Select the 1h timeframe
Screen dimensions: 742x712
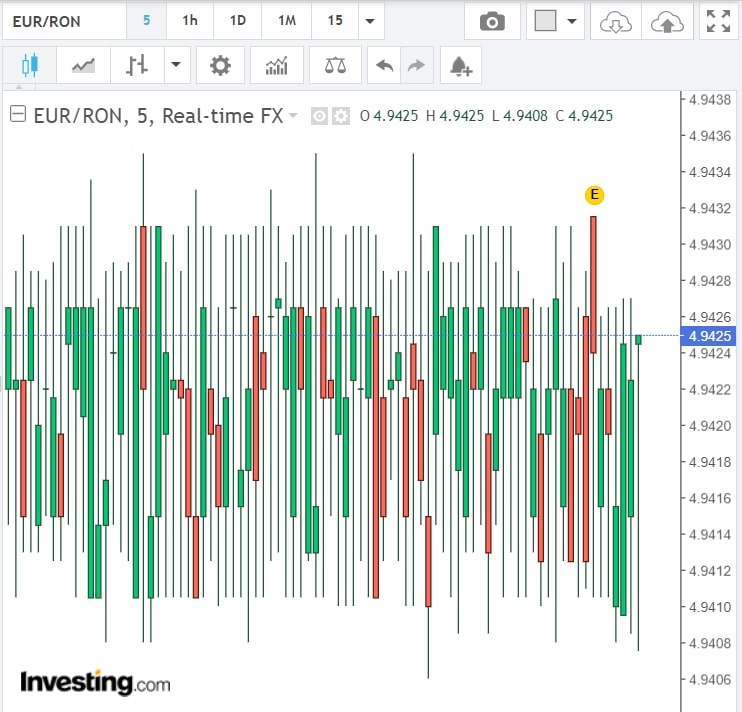[x=189, y=21]
